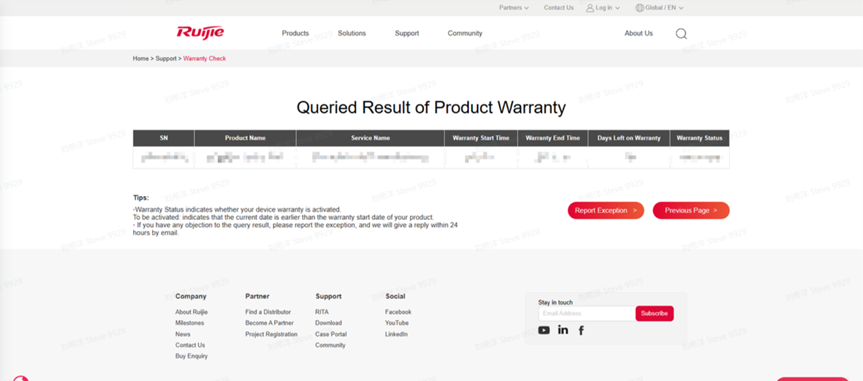The image size is (863, 381).
Task: Open the Products menu
Action: (295, 33)
